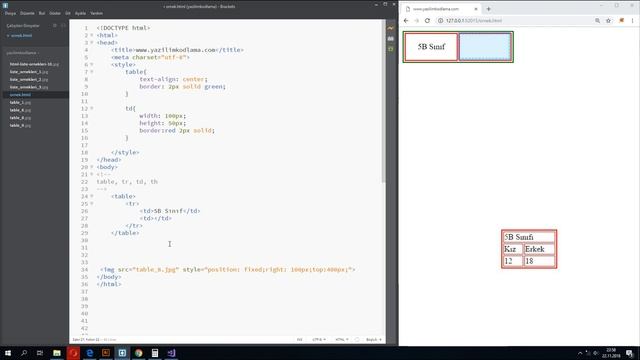Open the first .jpg file in project tree
The image size is (640, 360).
pyautogui.click(x=34, y=64)
